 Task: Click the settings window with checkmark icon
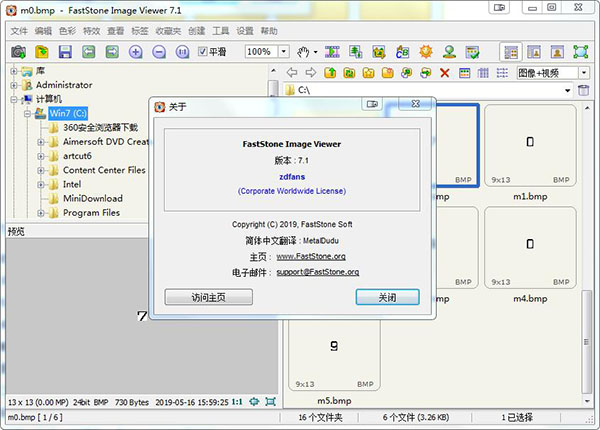click(473, 52)
